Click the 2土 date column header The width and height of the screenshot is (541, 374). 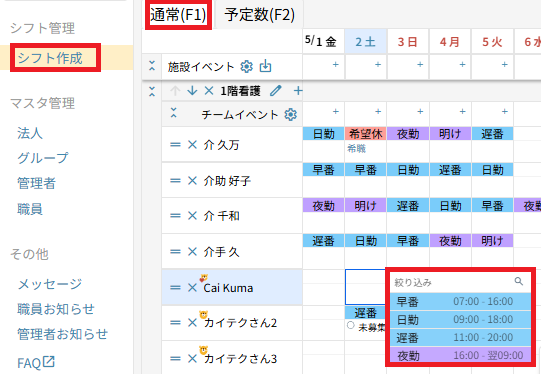pos(366,42)
